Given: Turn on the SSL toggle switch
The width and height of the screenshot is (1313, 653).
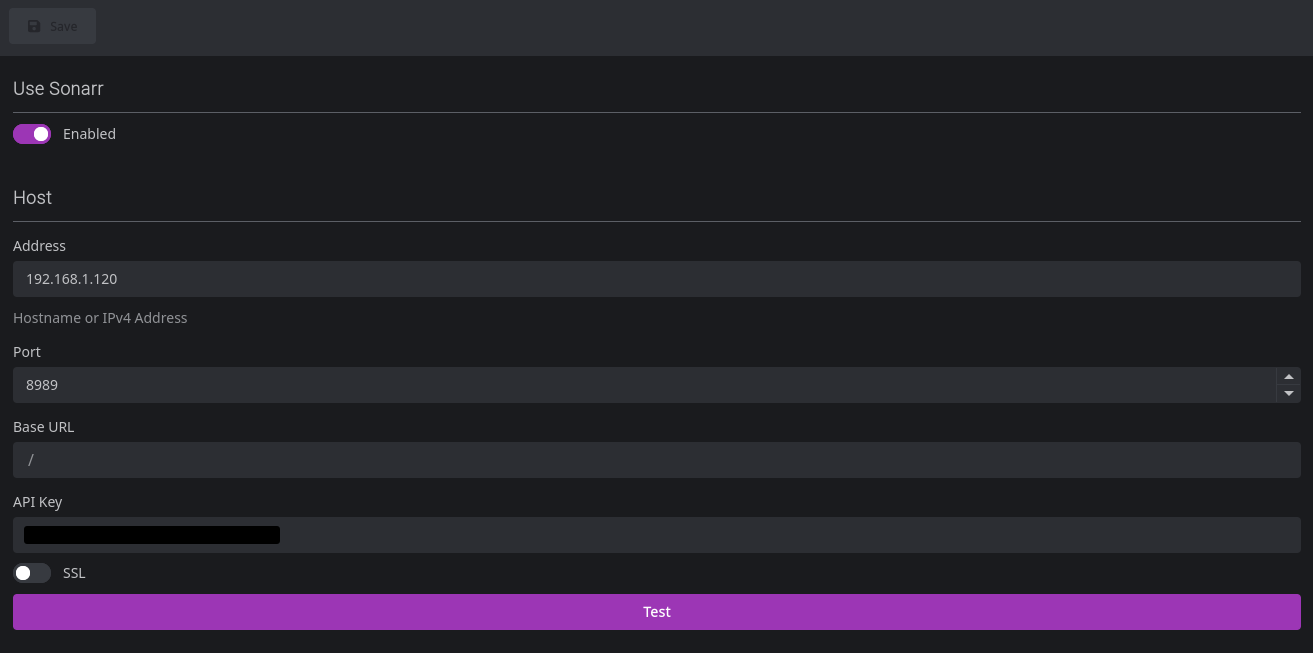Looking at the screenshot, I should point(32,573).
